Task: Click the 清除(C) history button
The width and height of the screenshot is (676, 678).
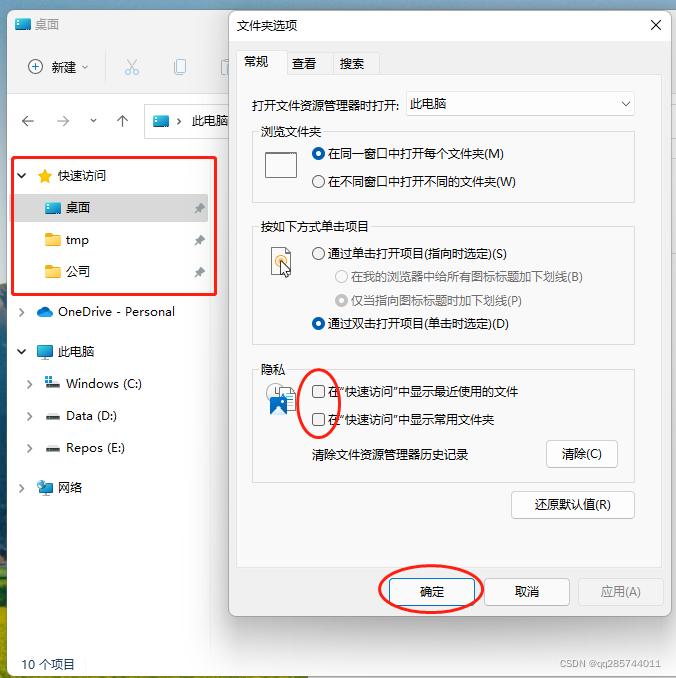Action: tap(582, 454)
